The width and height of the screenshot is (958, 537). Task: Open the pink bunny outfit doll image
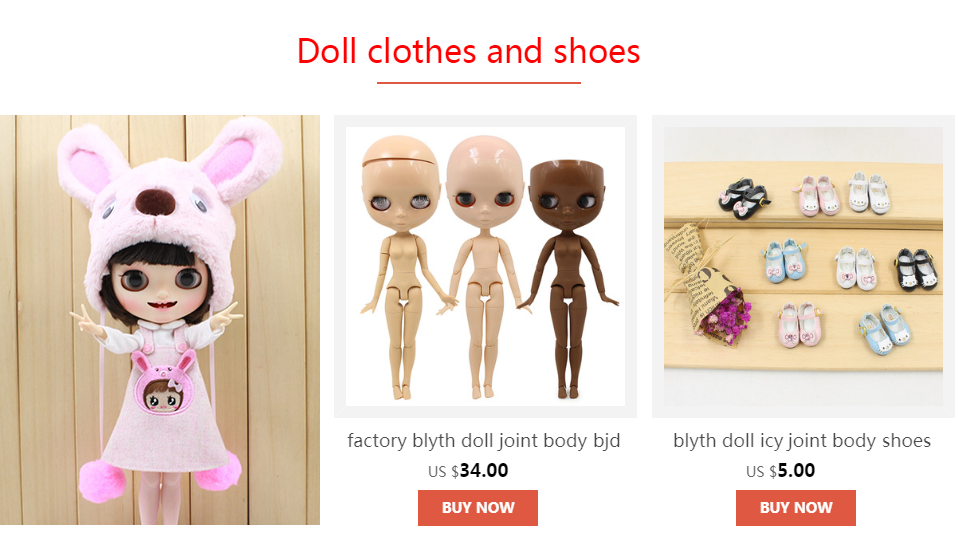tap(159, 320)
